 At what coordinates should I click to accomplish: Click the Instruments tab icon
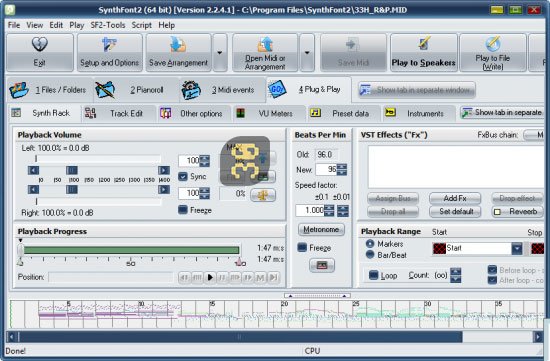click(390, 112)
